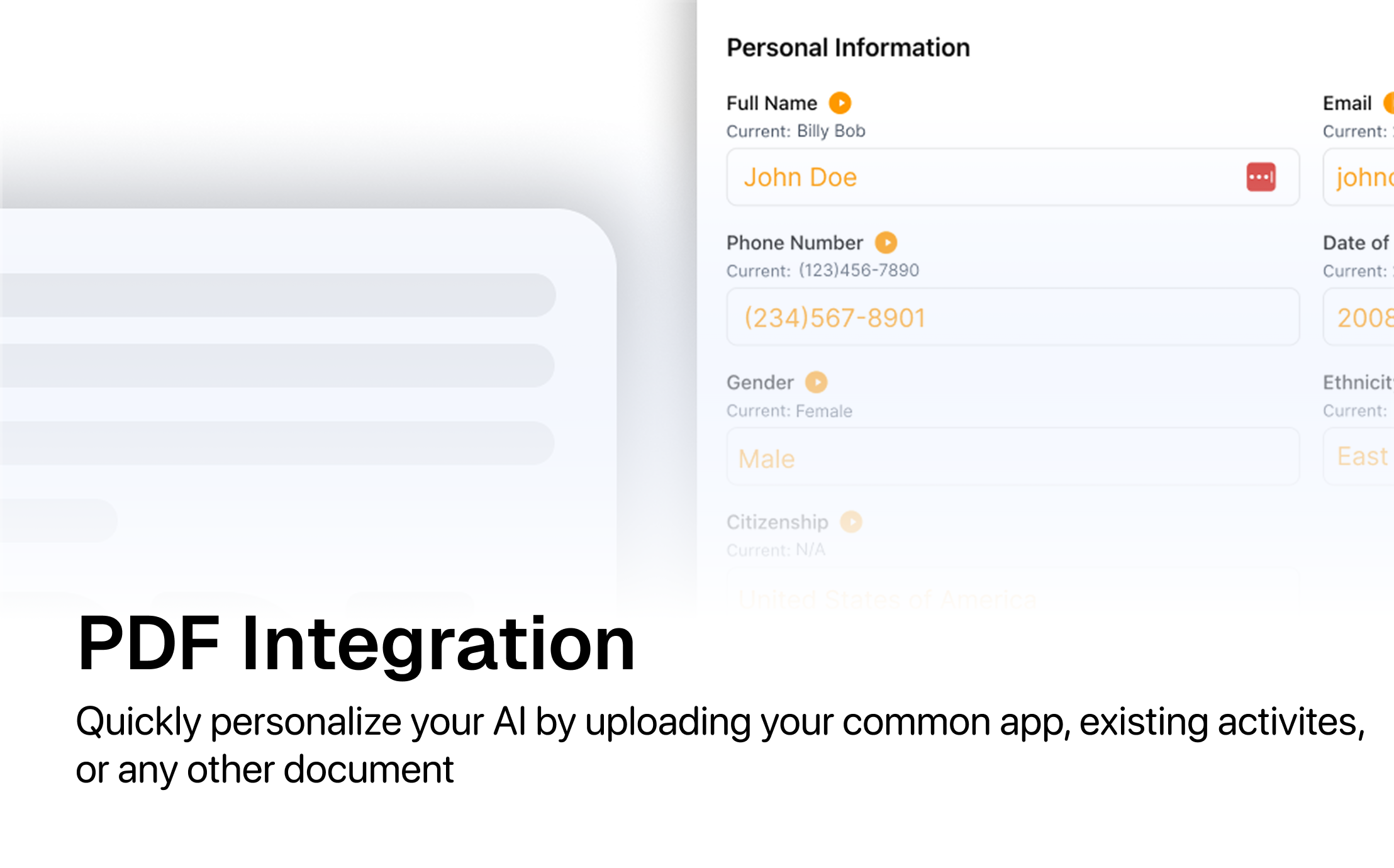Click the top placeholder bar in left card
Screen dimensions: 1394x868
pos(277,295)
